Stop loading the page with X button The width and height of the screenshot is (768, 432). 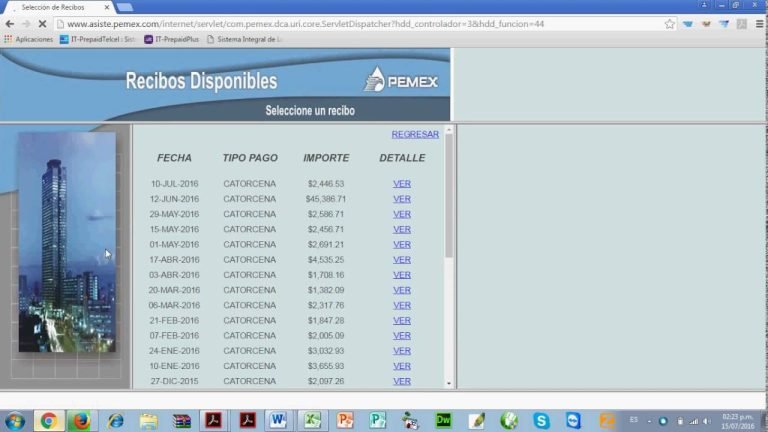coord(42,24)
